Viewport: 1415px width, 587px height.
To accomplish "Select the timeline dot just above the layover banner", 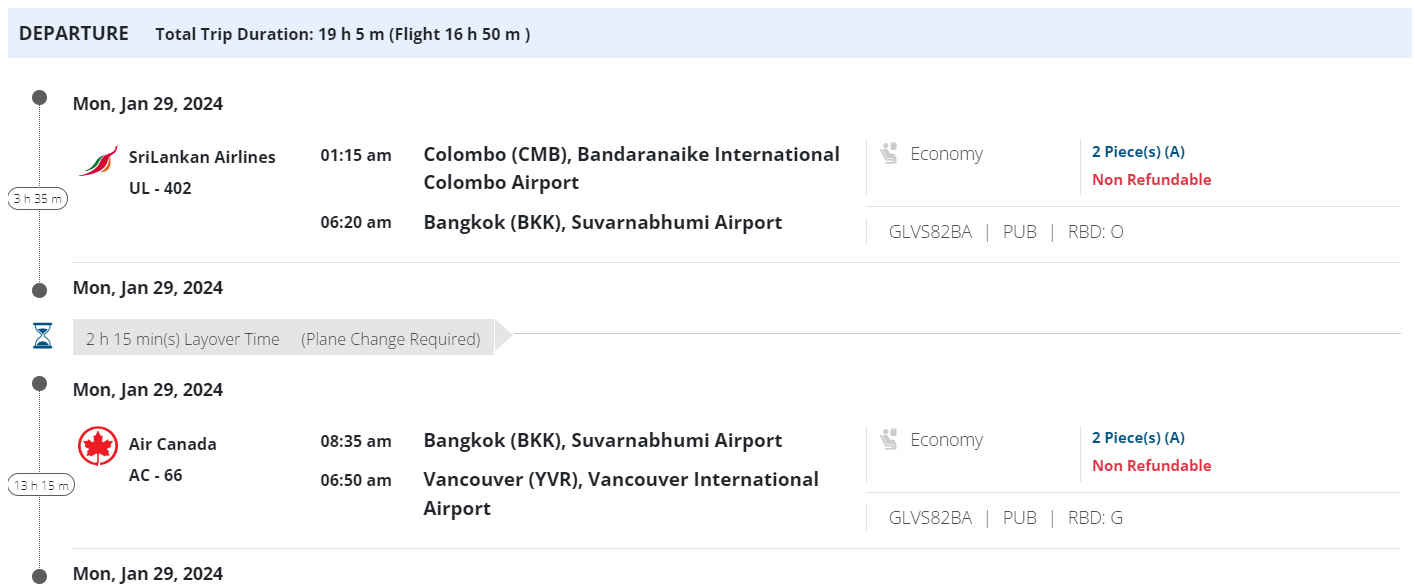I will 40,290.
